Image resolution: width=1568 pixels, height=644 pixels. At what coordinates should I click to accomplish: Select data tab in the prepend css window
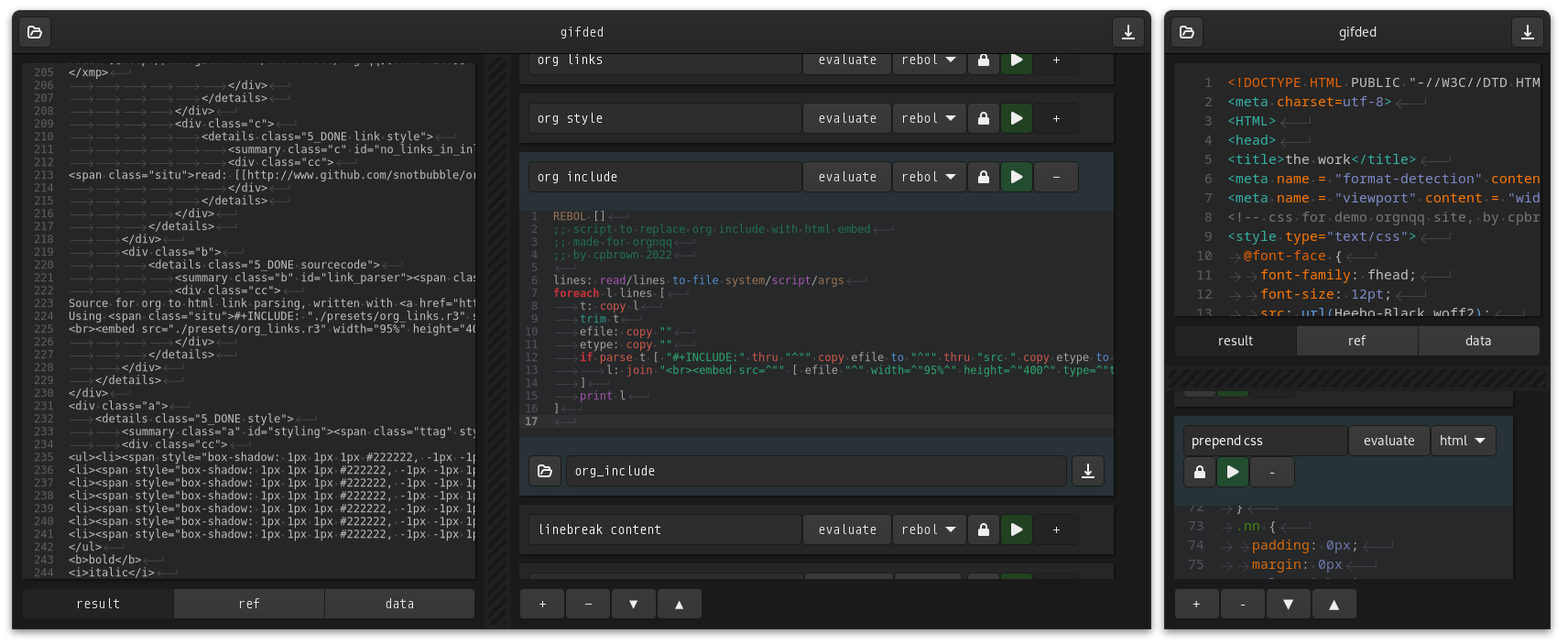[1478, 341]
